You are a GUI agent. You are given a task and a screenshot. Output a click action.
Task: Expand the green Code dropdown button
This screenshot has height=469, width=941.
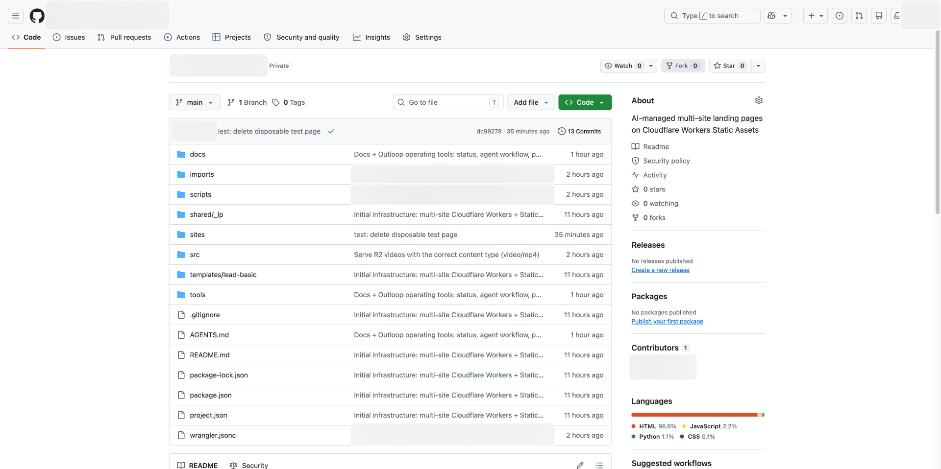pos(585,103)
